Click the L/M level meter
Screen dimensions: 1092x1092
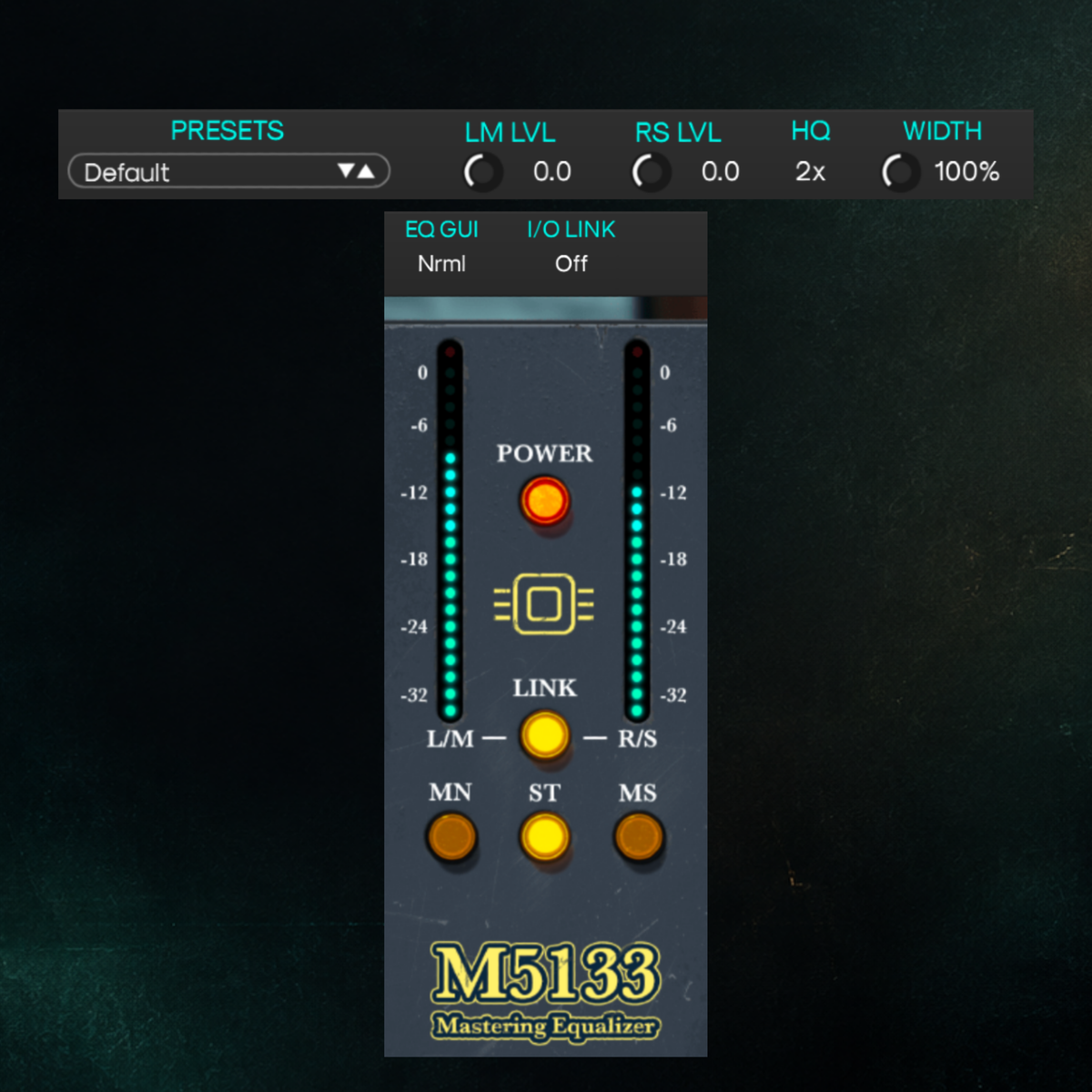[x=450, y=531]
